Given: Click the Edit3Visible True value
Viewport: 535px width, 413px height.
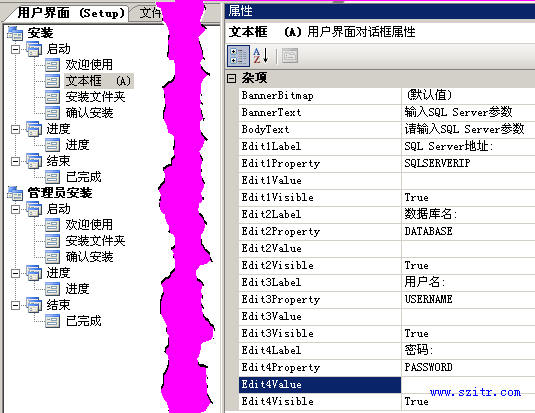Looking at the screenshot, I should coord(416,333).
